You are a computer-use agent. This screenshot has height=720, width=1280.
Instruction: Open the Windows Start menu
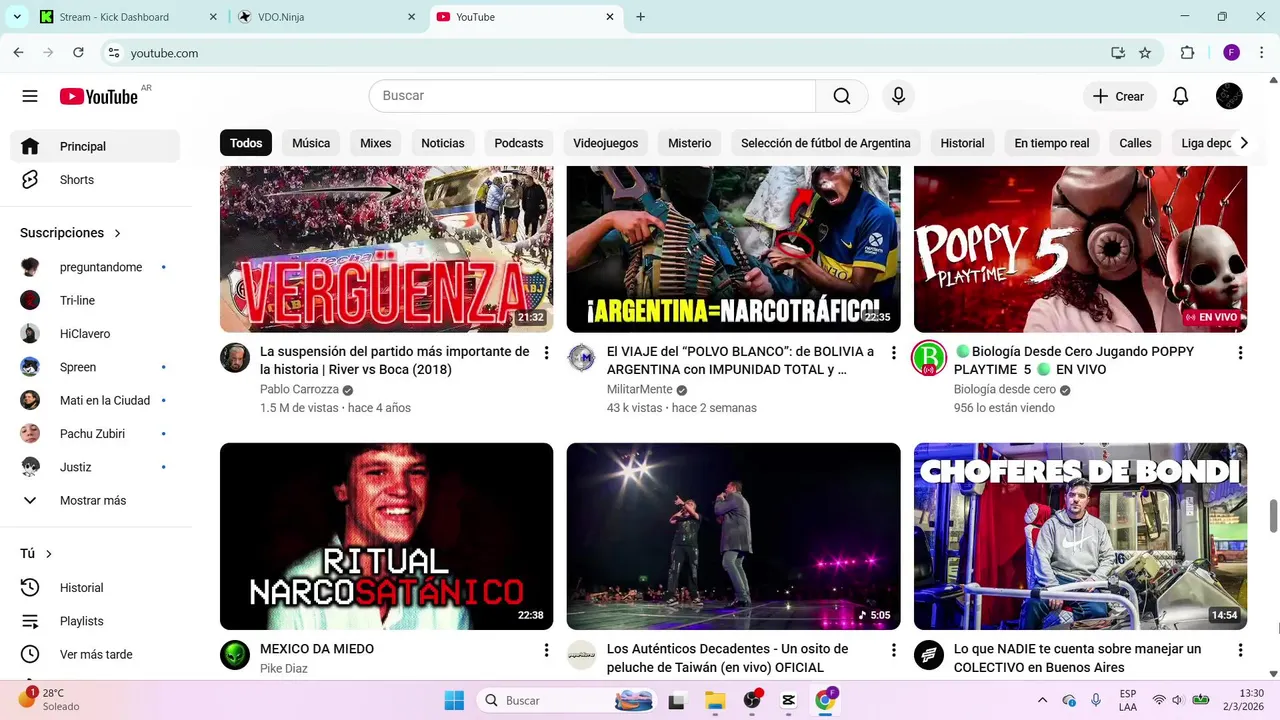tap(454, 700)
